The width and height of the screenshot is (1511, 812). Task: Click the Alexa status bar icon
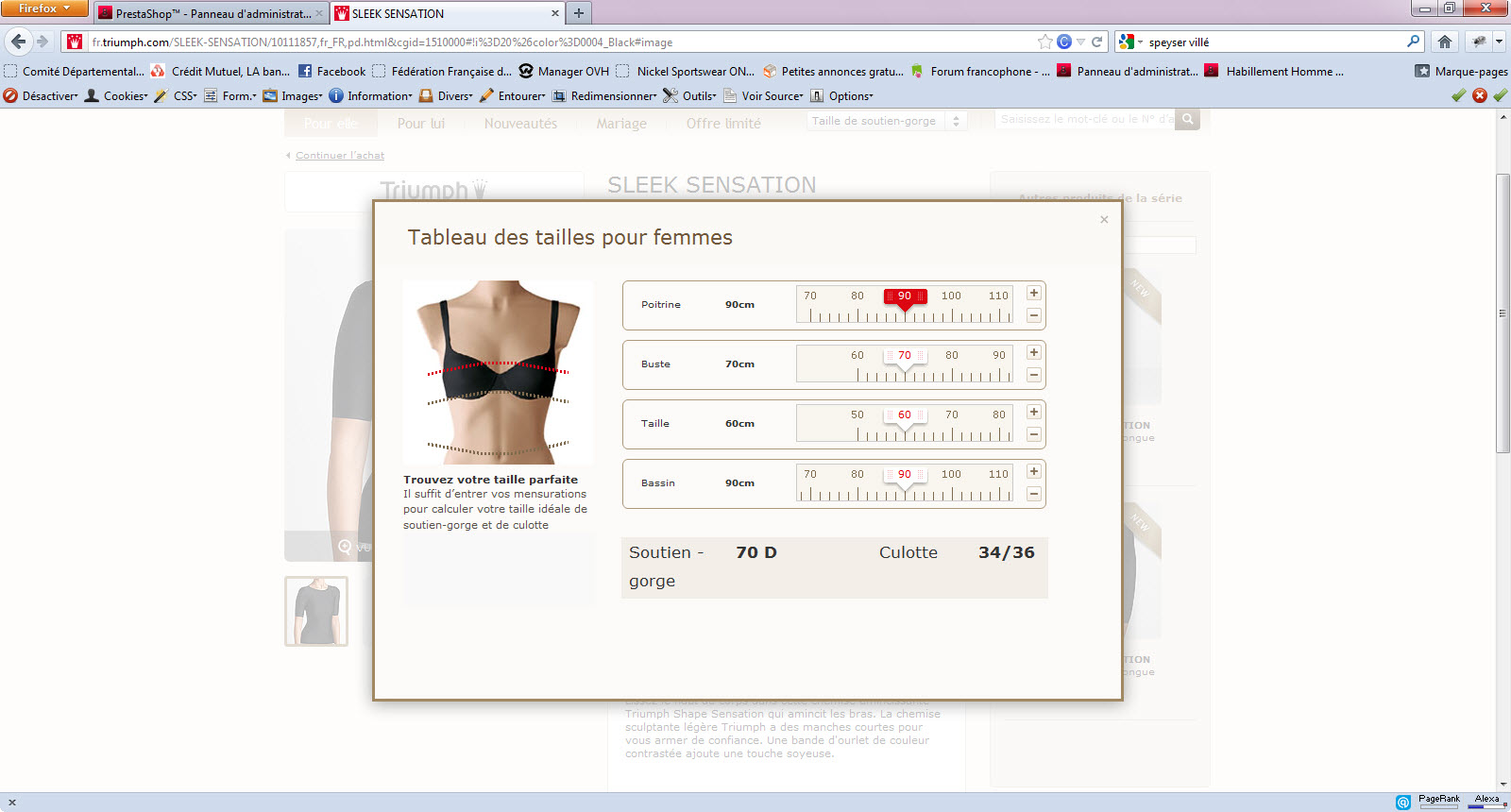pyautogui.click(x=1487, y=801)
